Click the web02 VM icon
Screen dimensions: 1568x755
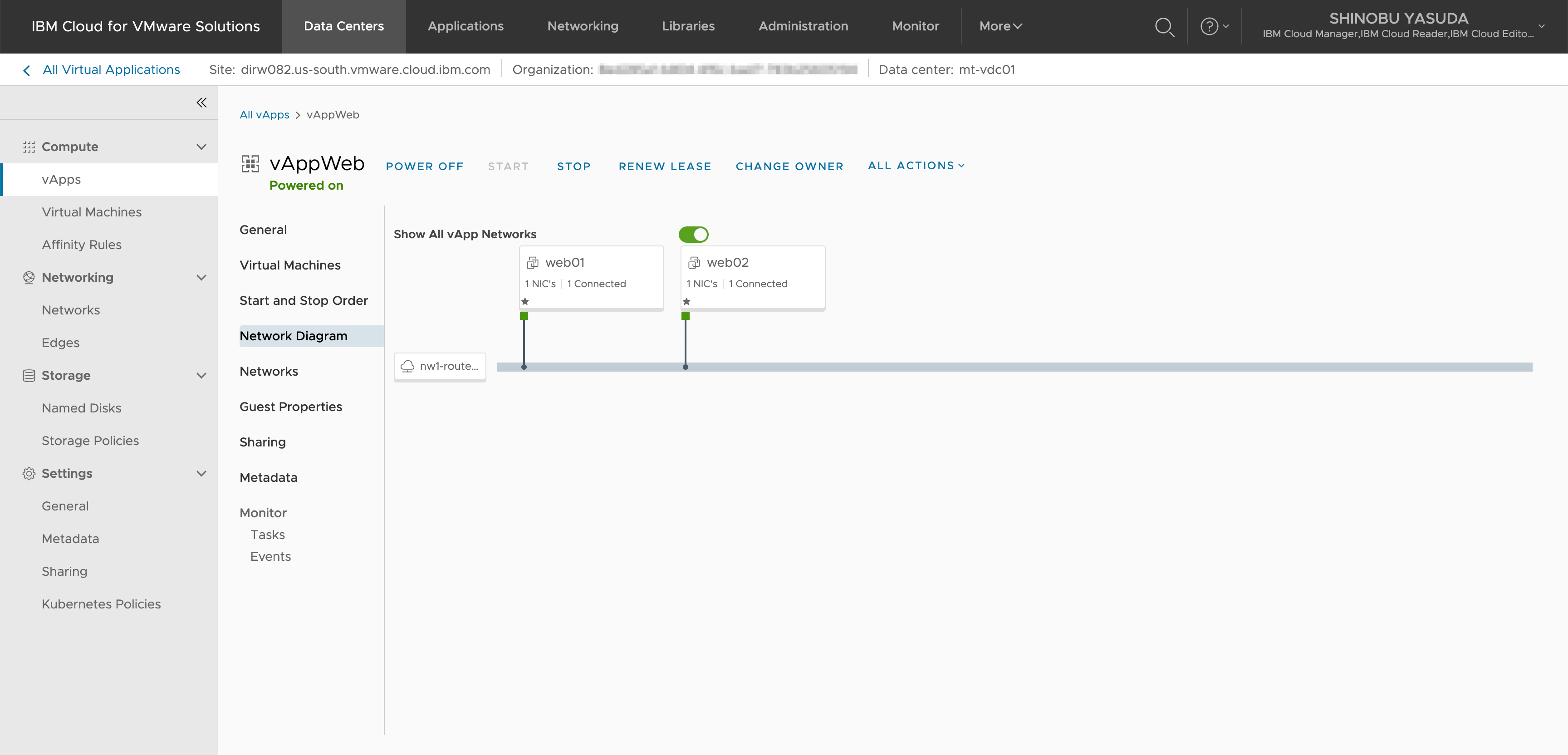[694, 262]
